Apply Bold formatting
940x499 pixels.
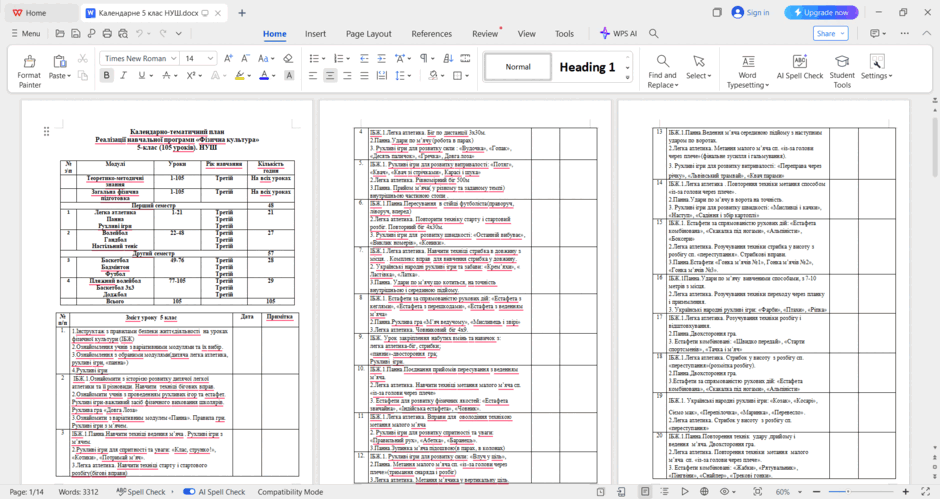click(107, 76)
